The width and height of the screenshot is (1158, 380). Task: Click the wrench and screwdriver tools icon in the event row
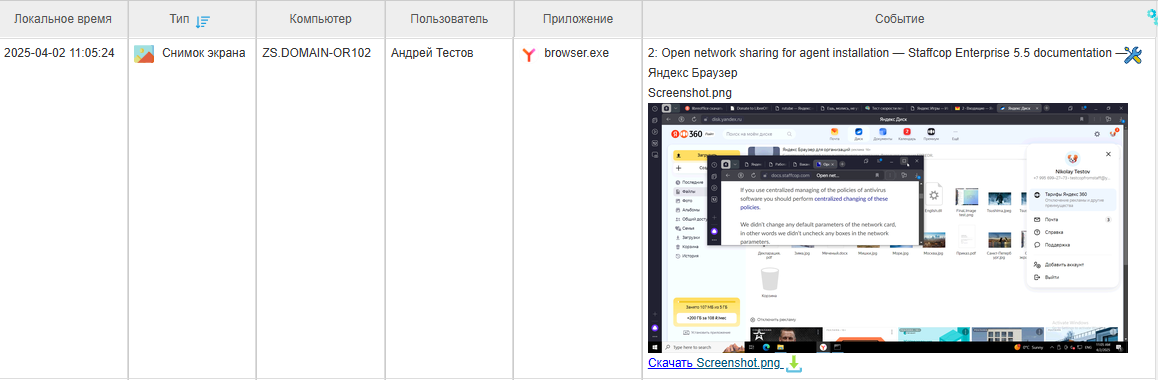click(x=1133, y=54)
